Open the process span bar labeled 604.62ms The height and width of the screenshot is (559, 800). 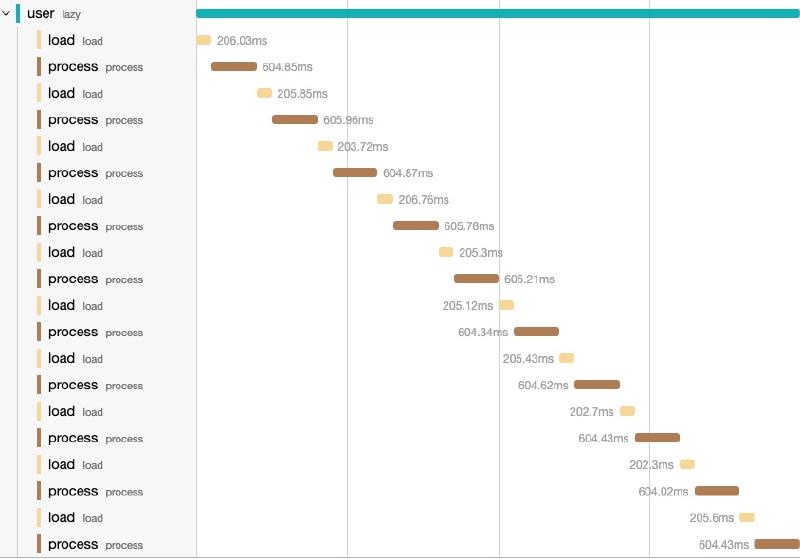point(597,385)
